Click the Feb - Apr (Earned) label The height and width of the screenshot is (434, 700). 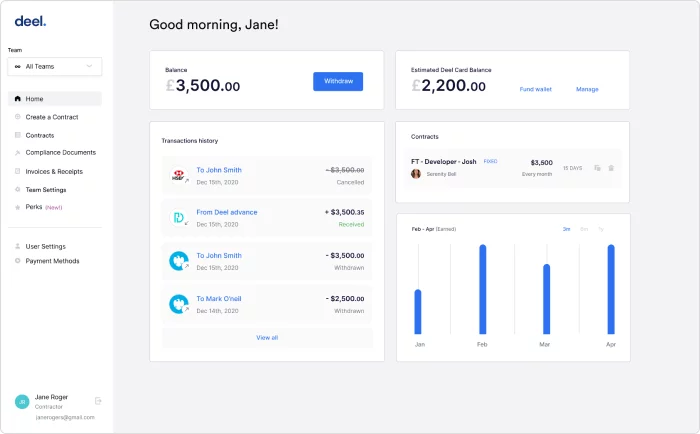click(x=433, y=229)
